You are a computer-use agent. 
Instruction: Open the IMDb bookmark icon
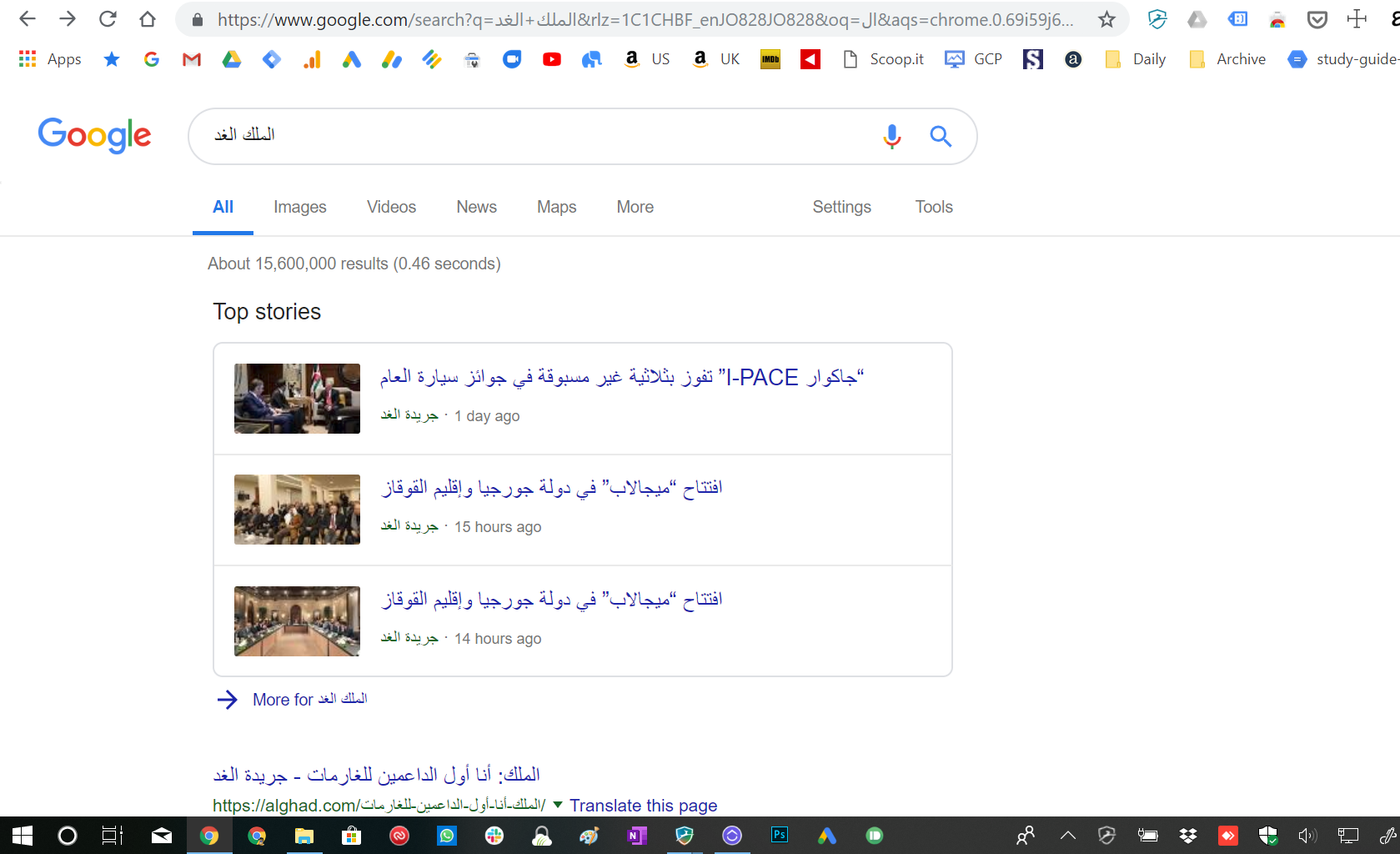770,59
